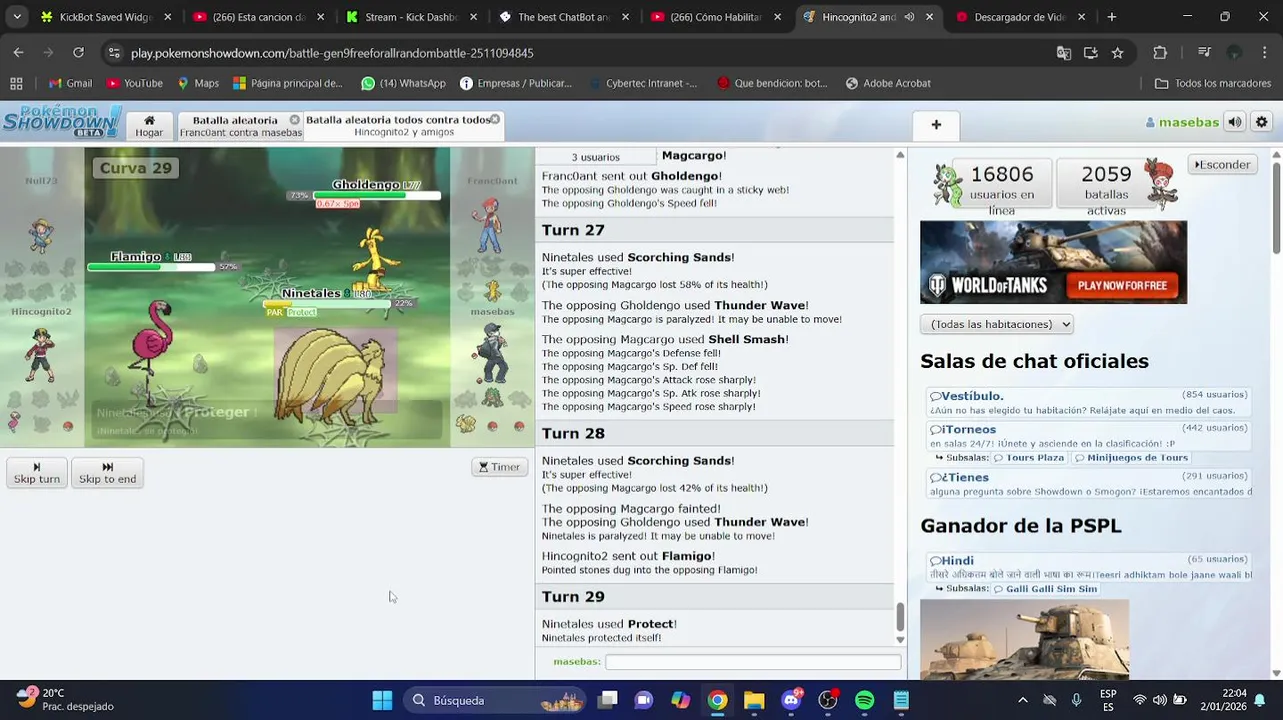This screenshot has height=720, width=1283.
Task: Open a new browser tab
Action: coord(1111,17)
